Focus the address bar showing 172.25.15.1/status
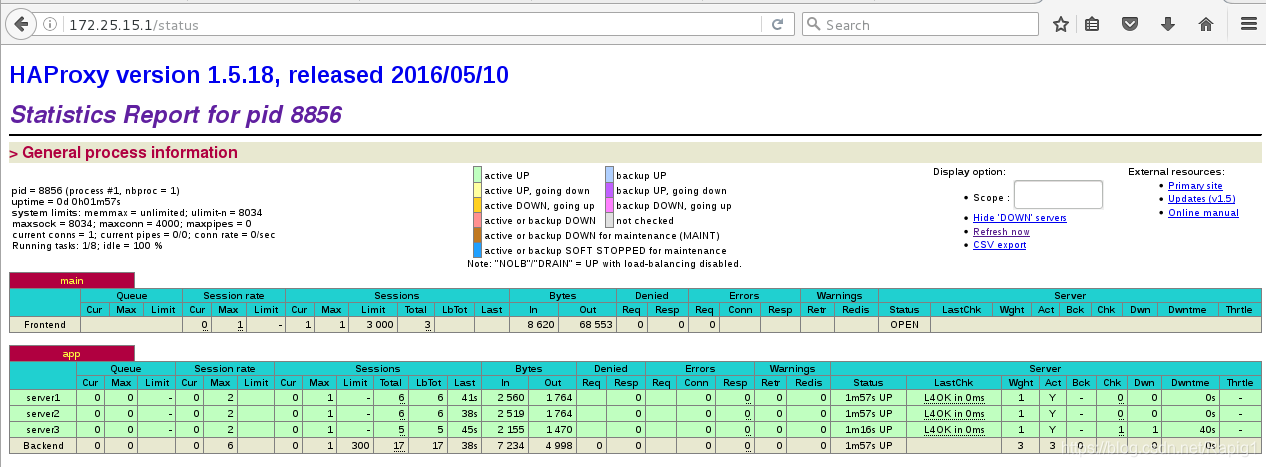The width and height of the screenshot is (1266, 467). point(400,24)
